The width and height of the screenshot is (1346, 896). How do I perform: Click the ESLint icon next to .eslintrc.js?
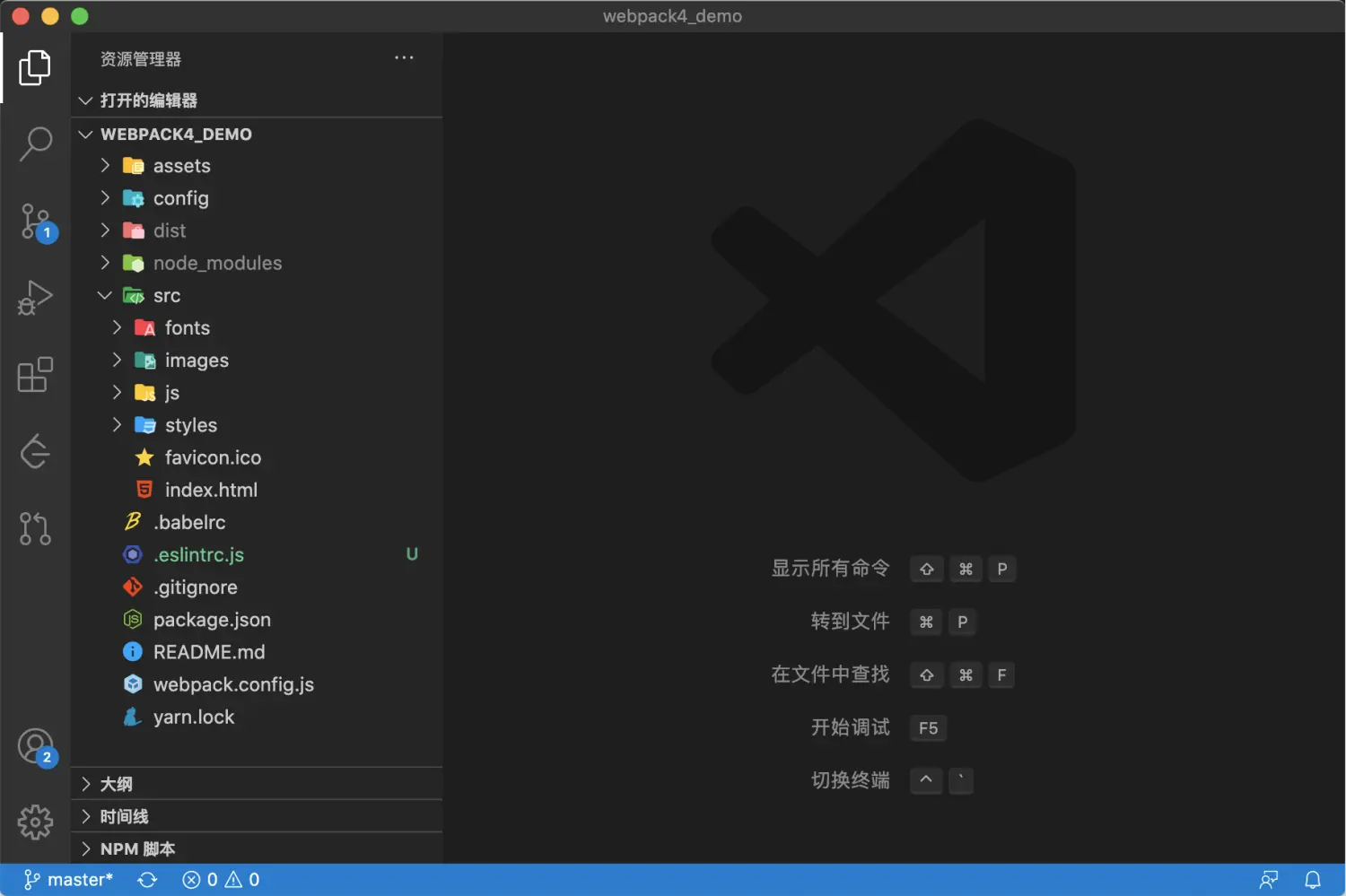pyautogui.click(x=133, y=554)
